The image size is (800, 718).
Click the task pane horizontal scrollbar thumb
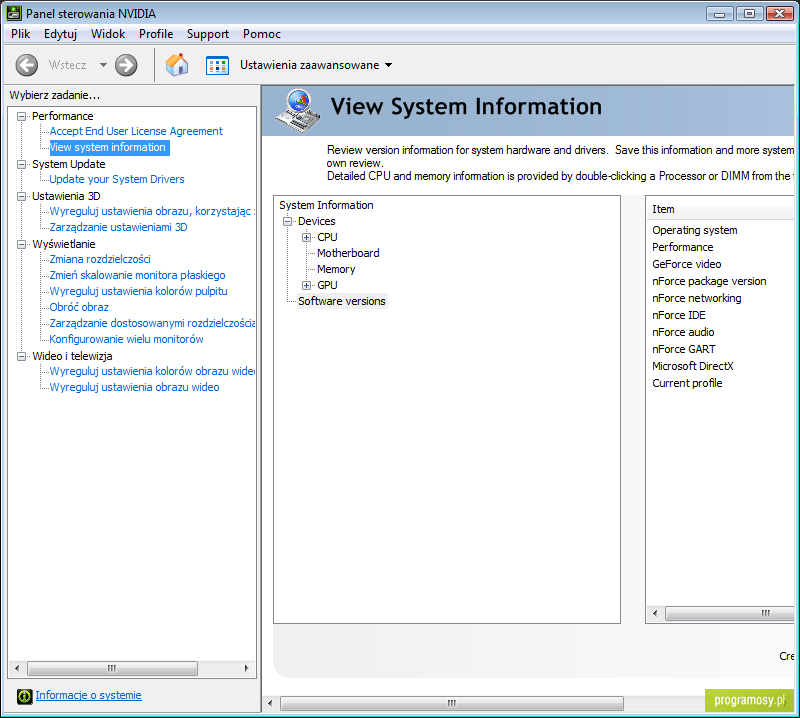pyautogui.click(x=112, y=668)
